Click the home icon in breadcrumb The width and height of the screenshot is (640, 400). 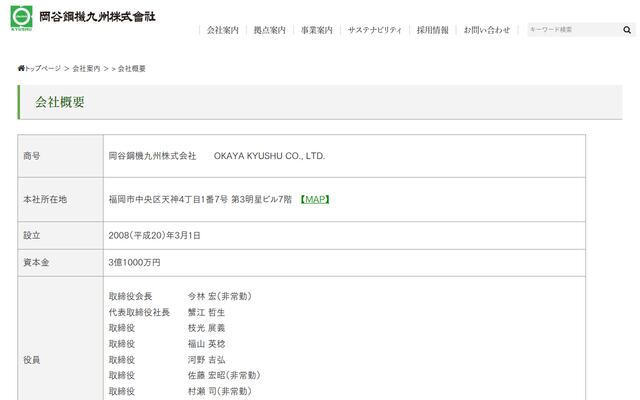click(x=21, y=68)
